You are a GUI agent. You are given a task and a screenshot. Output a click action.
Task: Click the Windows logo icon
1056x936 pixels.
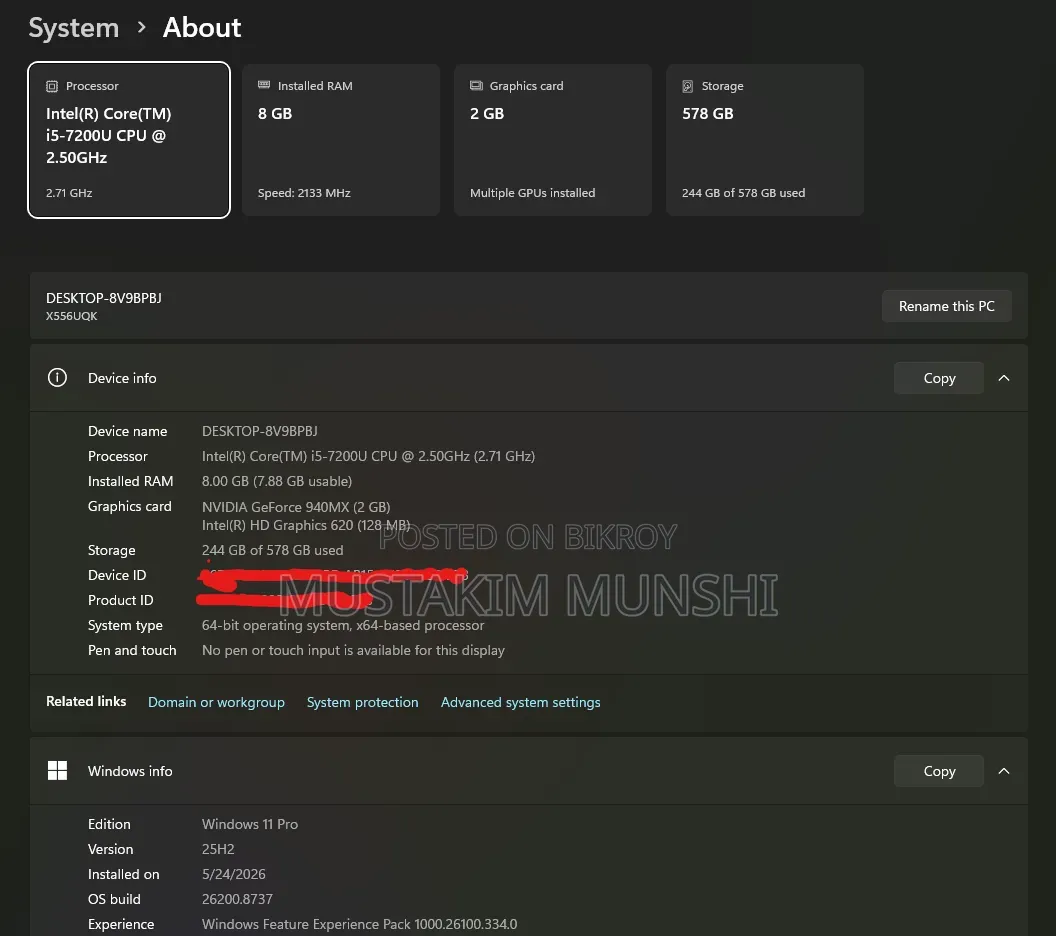(57, 770)
